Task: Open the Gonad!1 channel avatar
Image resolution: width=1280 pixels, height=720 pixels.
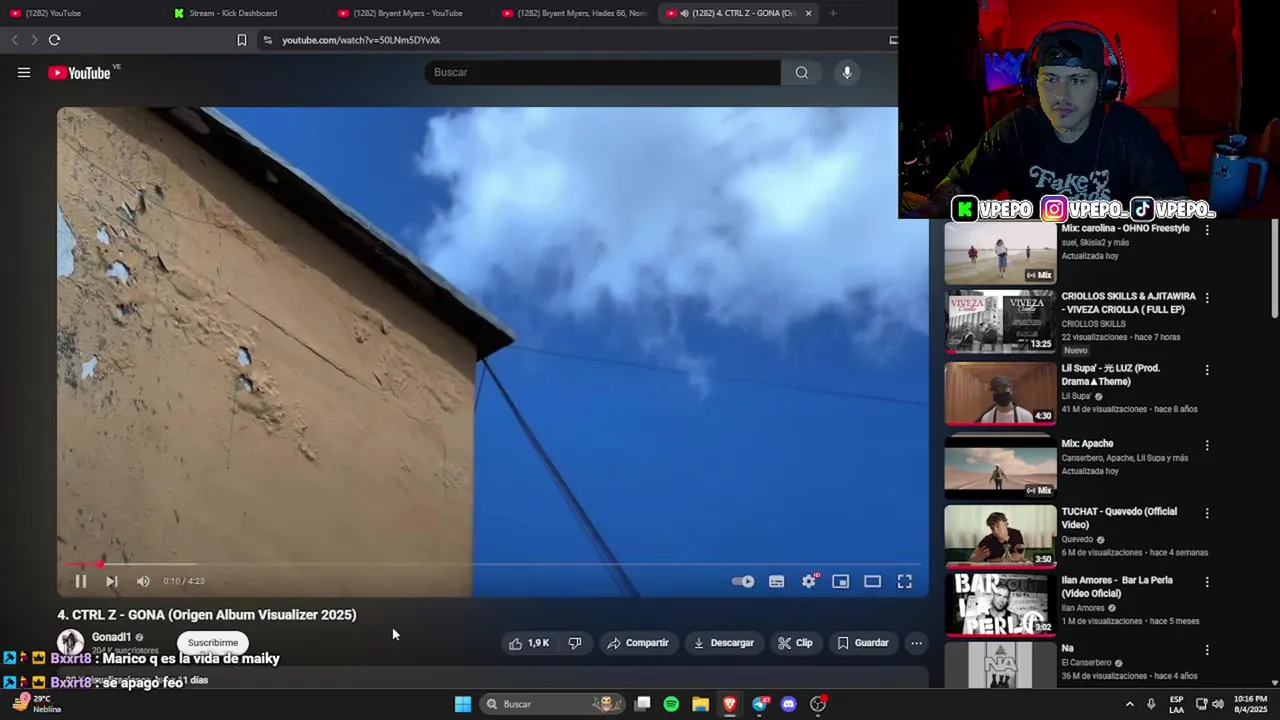Action: coord(70,642)
